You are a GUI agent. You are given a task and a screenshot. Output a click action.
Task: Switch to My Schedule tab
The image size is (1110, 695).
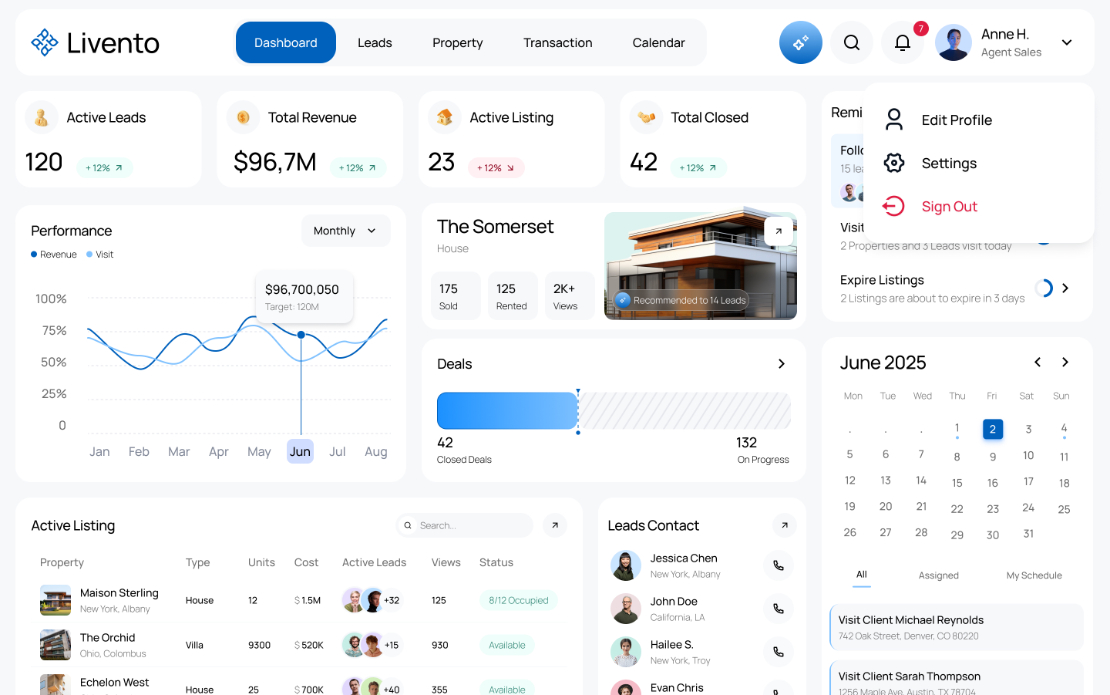pos(1034,575)
